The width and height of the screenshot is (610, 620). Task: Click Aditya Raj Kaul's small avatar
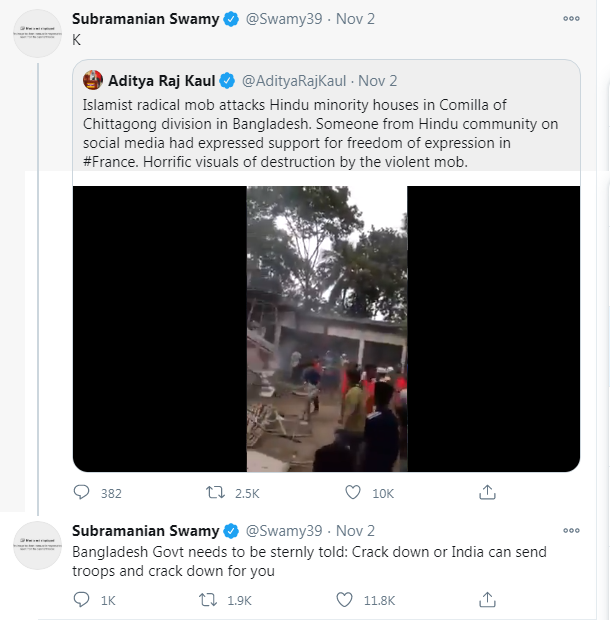pyautogui.click(x=94, y=80)
